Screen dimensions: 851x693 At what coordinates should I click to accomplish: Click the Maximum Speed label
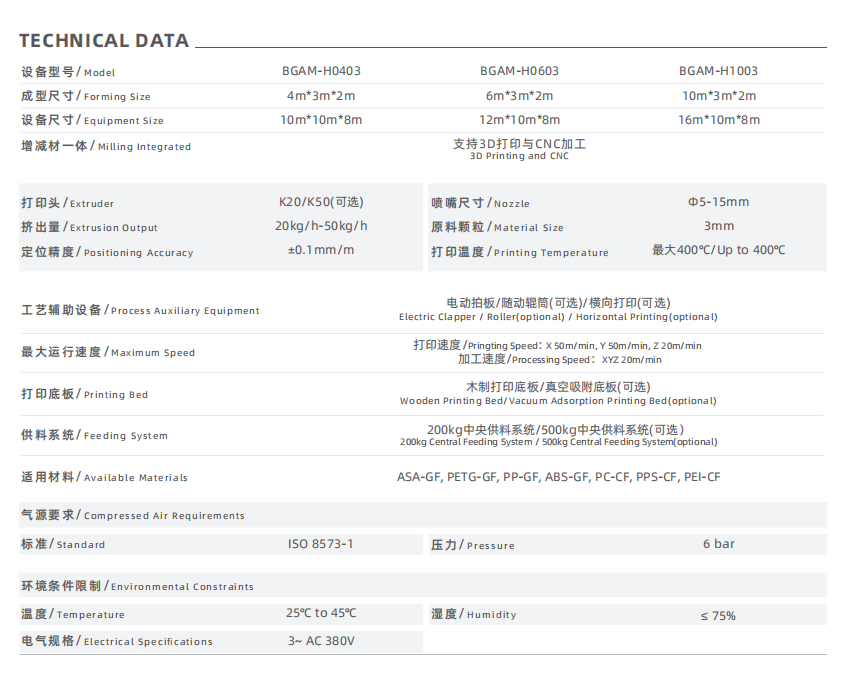(x=108, y=352)
